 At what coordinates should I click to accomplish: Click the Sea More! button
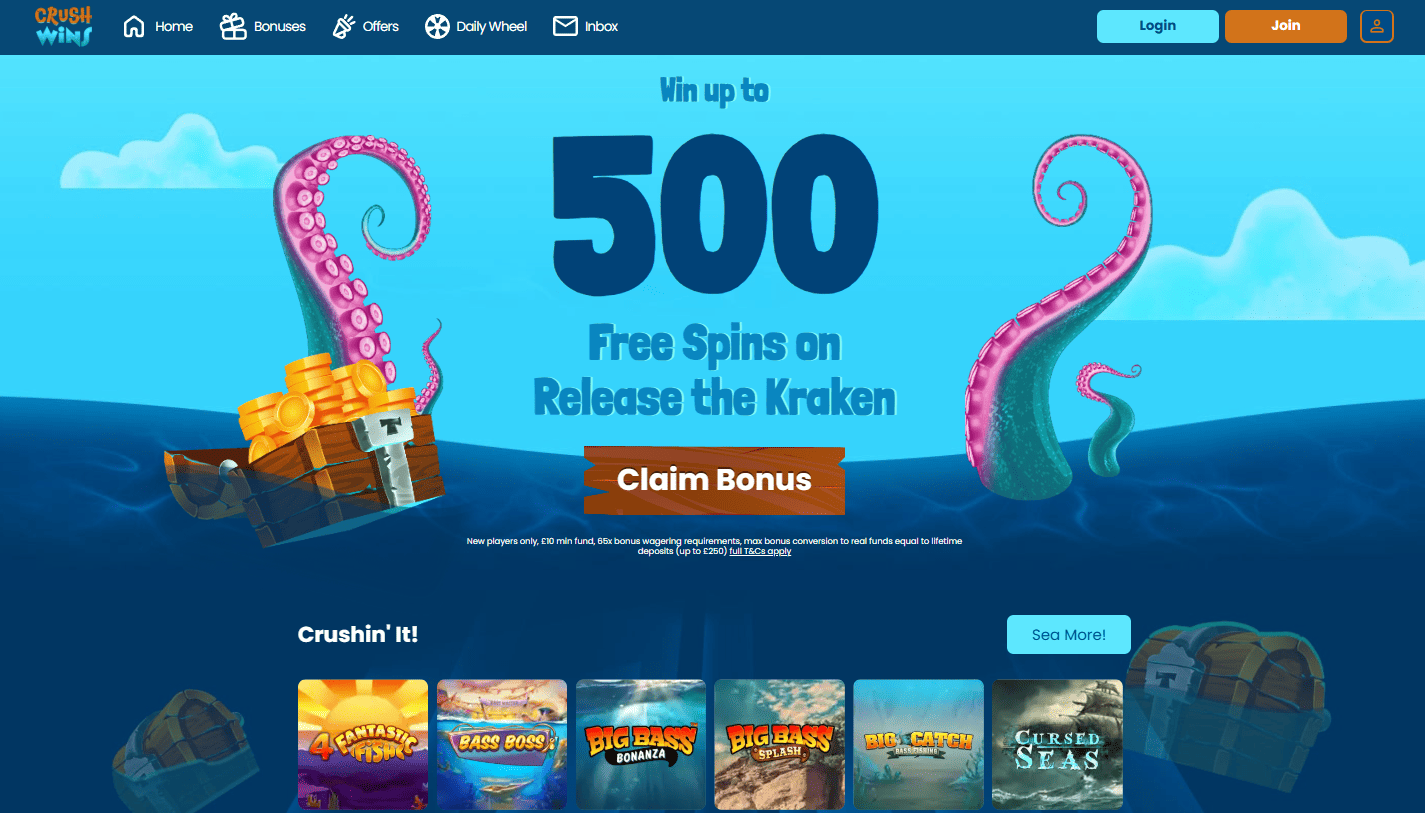1069,634
